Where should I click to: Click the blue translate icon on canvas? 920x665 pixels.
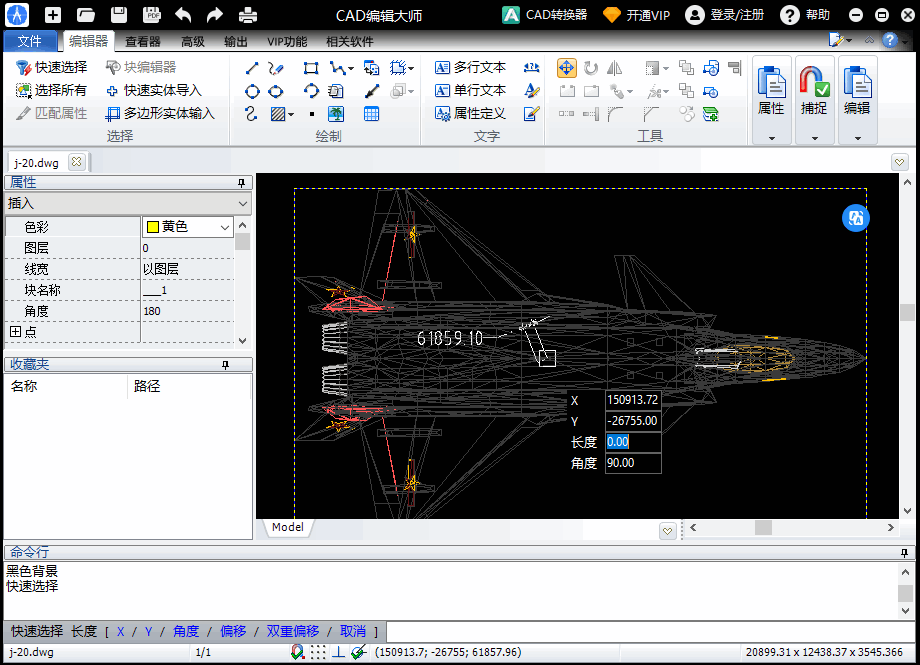point(856,219)
